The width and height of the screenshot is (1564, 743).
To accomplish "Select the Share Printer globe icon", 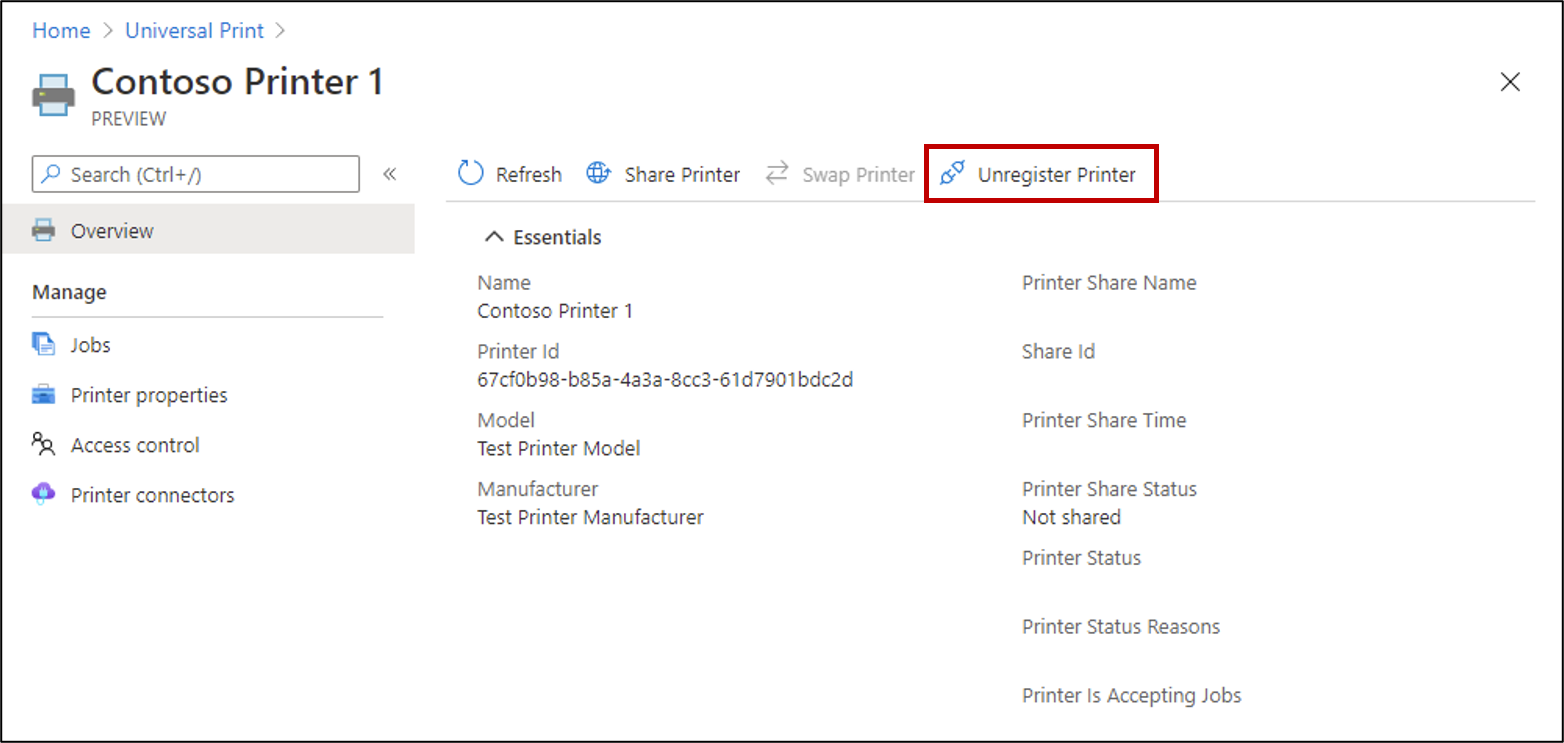I will pos(598,173).
